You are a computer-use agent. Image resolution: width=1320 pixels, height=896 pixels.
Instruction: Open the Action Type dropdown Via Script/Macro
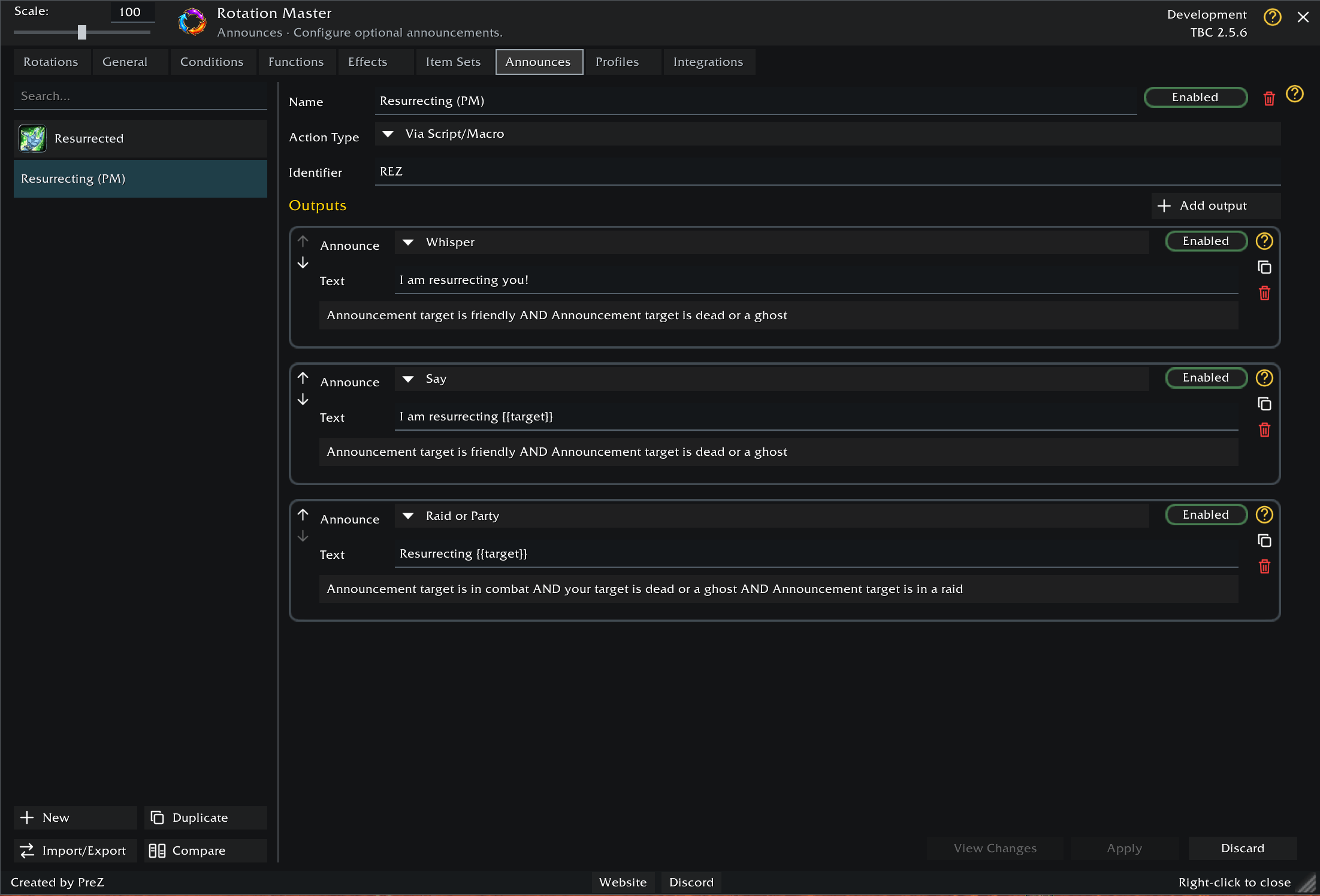[827, 134]
